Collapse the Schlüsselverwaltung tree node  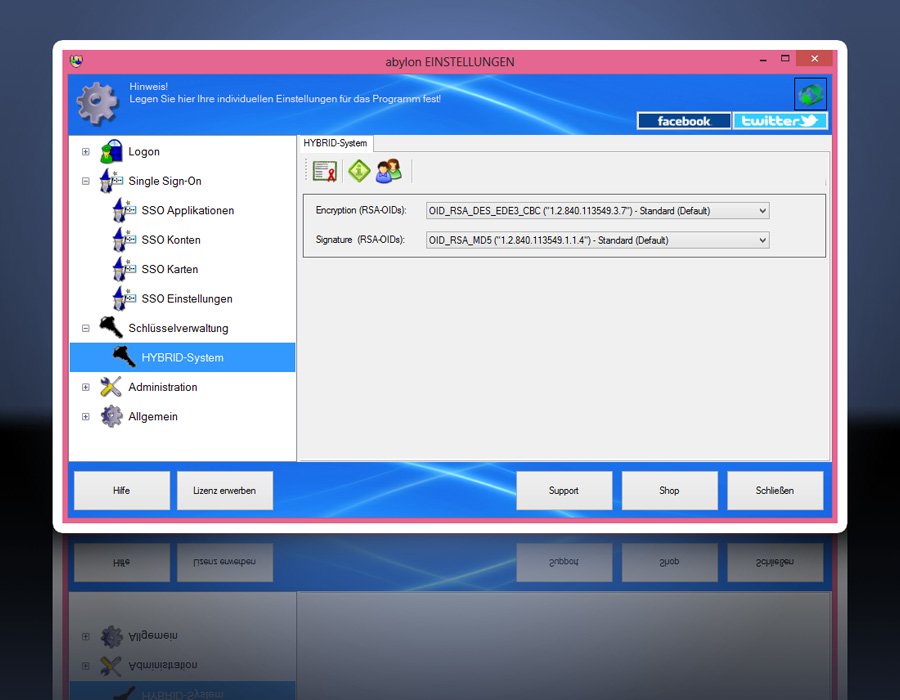pos(86,328)
